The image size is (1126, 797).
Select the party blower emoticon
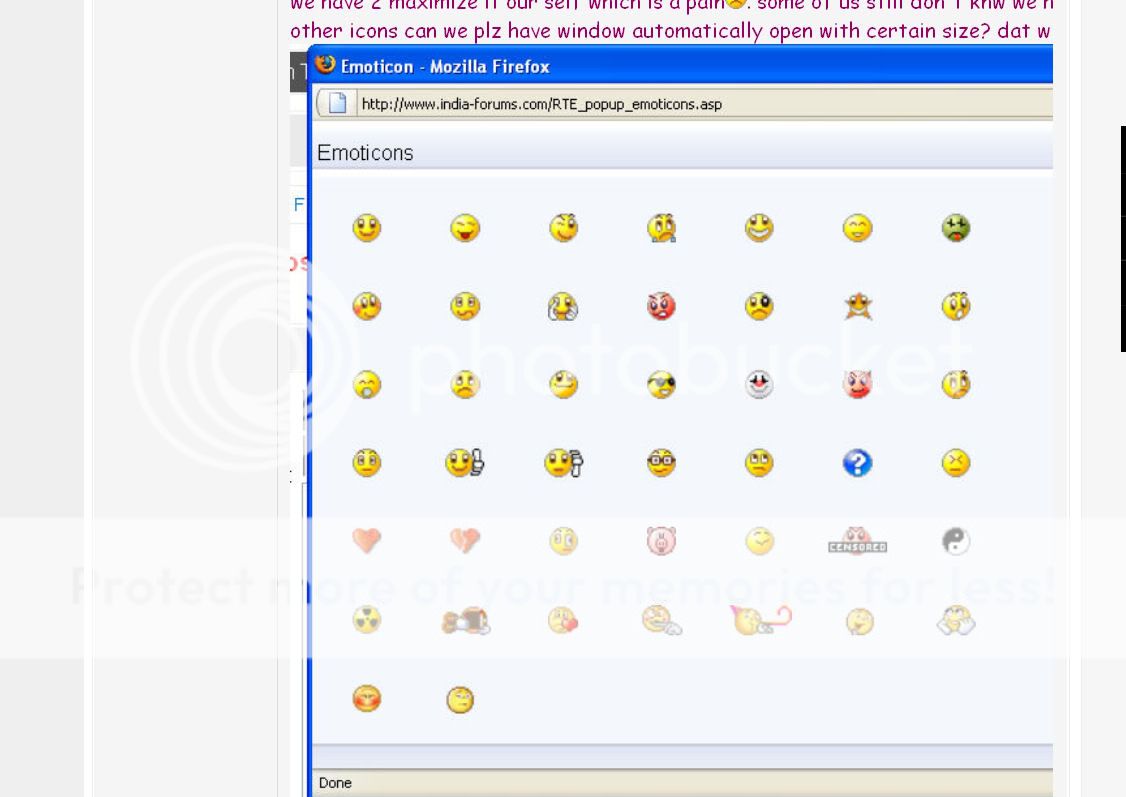pyautogui.click(x=760, y=620)
